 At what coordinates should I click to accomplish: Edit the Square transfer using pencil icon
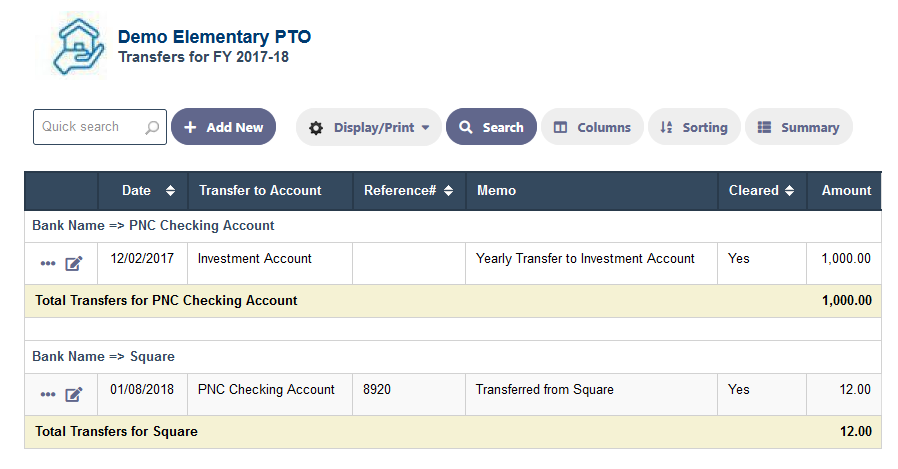click(74, 395)
